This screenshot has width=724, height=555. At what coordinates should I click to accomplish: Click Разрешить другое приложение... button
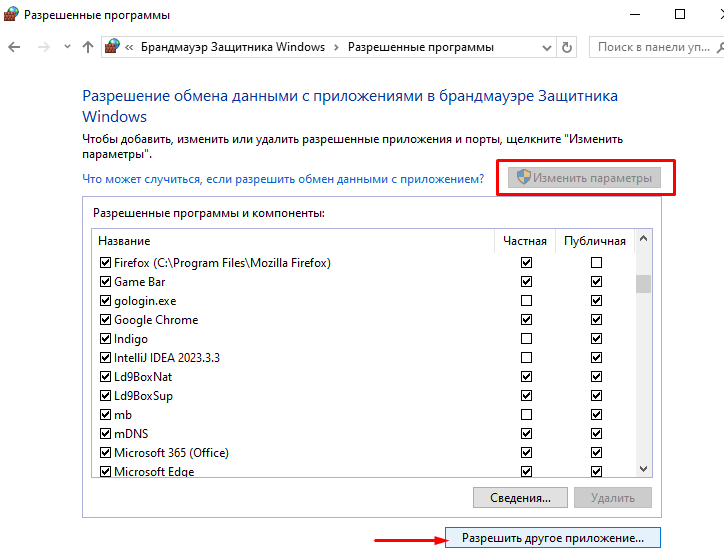tap(553, 538)
